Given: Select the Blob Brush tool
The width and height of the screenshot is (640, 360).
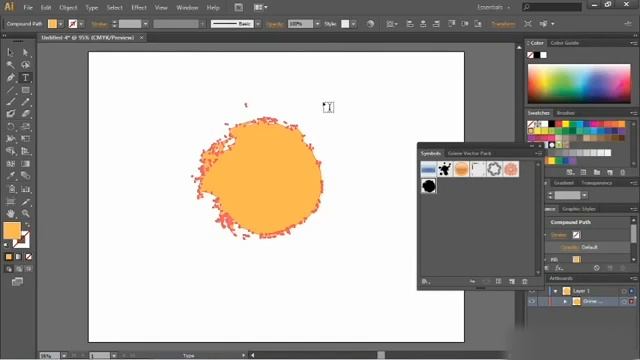Looking at the screenshot, I should [x=11, y=114].
